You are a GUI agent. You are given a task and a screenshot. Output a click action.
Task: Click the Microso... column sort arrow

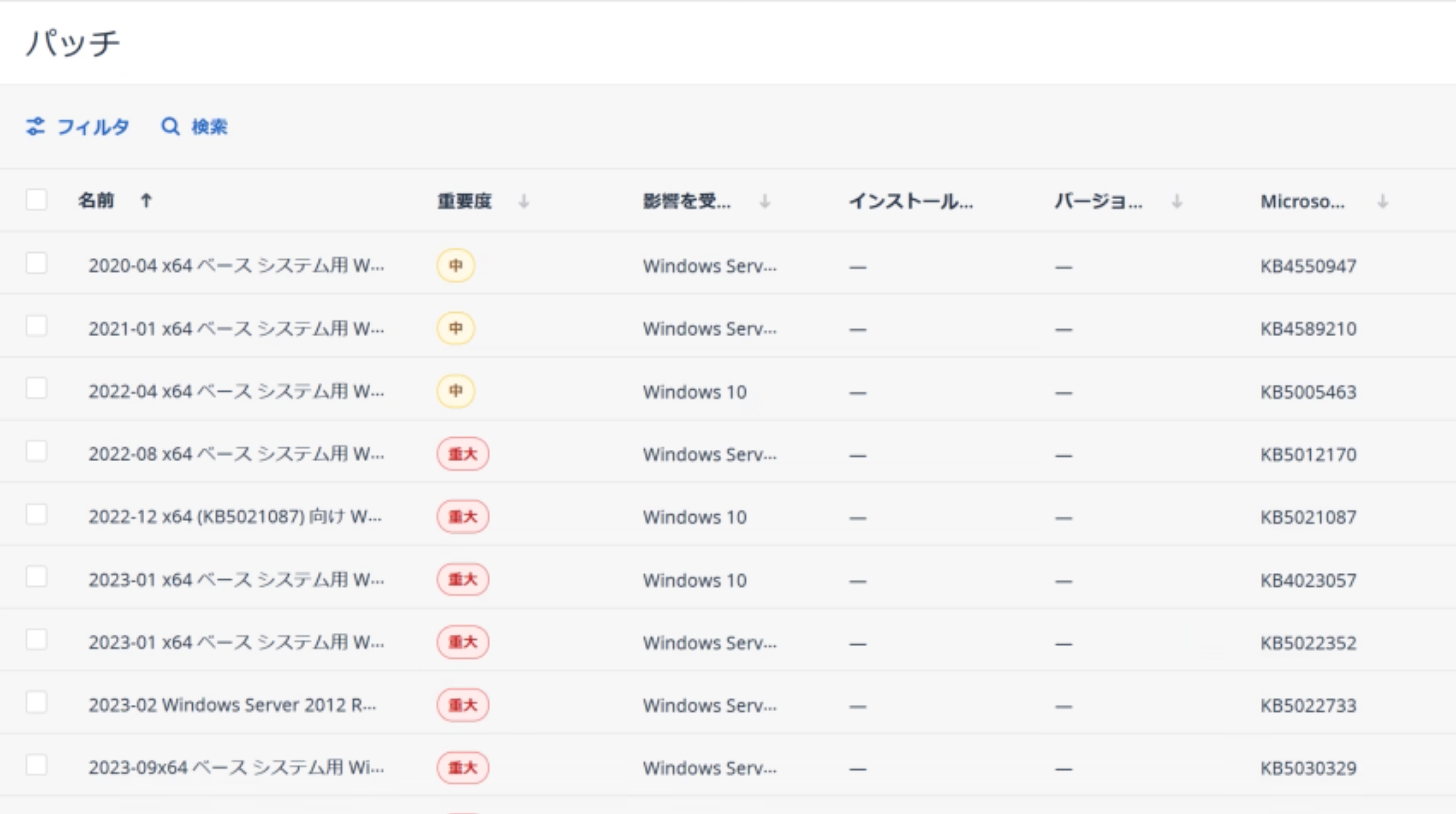(x=1382, y=201)
